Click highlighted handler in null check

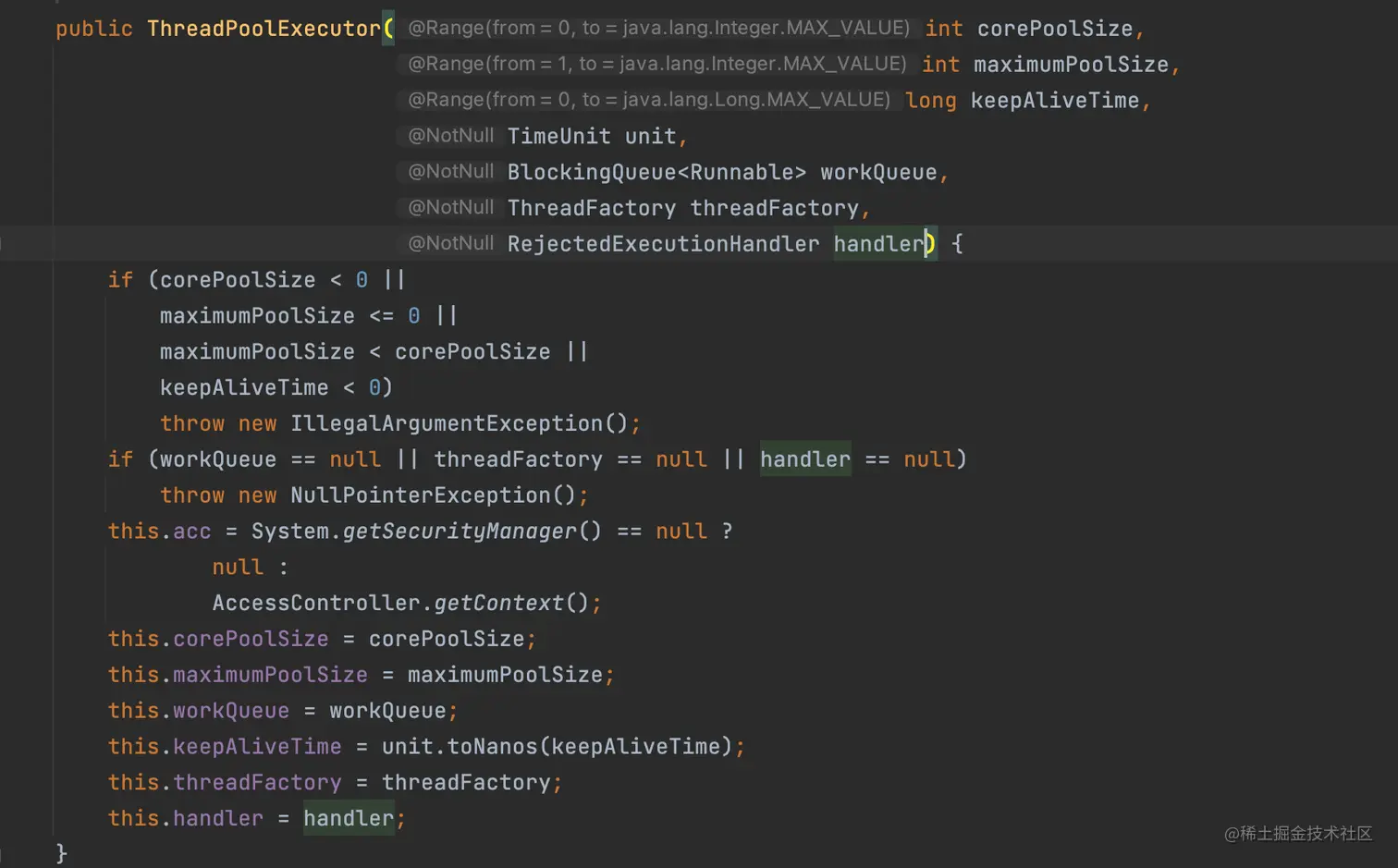click(805, 459)
